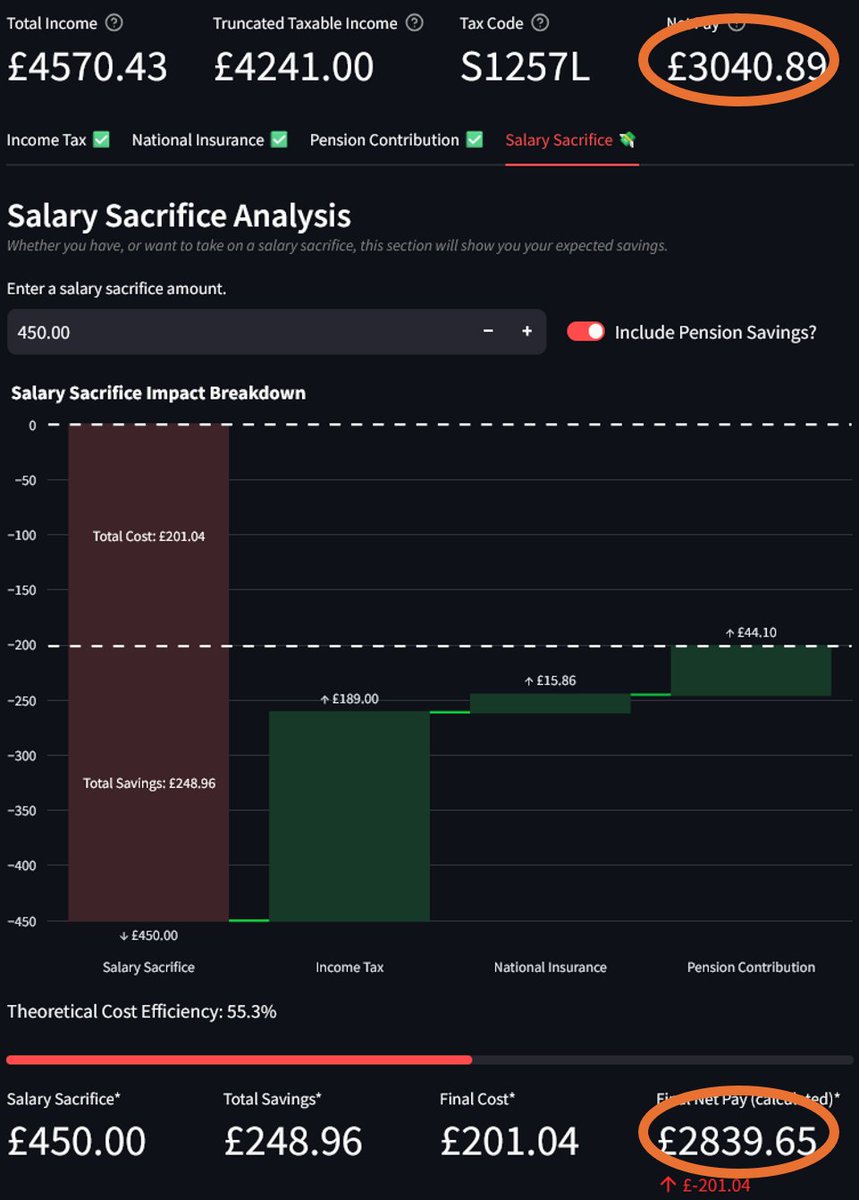The width and height of the screenshot is (859, 1200).
Task: Switch to the Income Tax tab
Action: point(58,140)
